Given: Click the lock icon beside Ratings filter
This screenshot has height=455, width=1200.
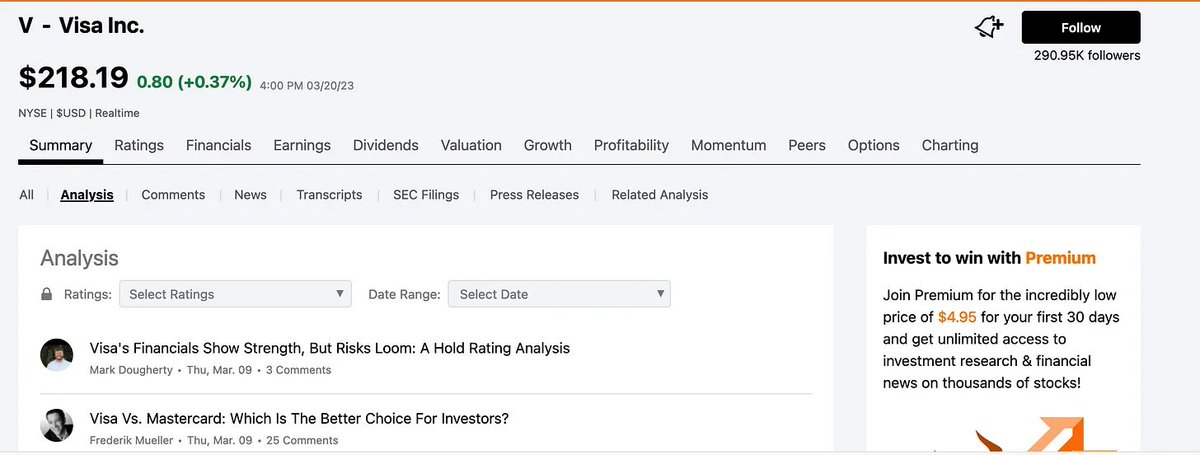Looking at the screenshot, I should (46, 294).
